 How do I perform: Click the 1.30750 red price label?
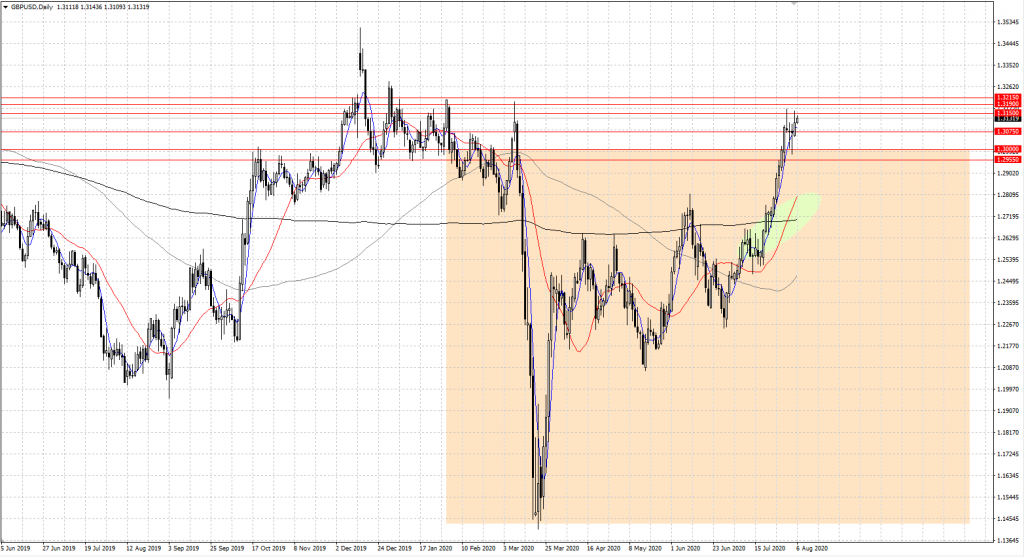1006,131
